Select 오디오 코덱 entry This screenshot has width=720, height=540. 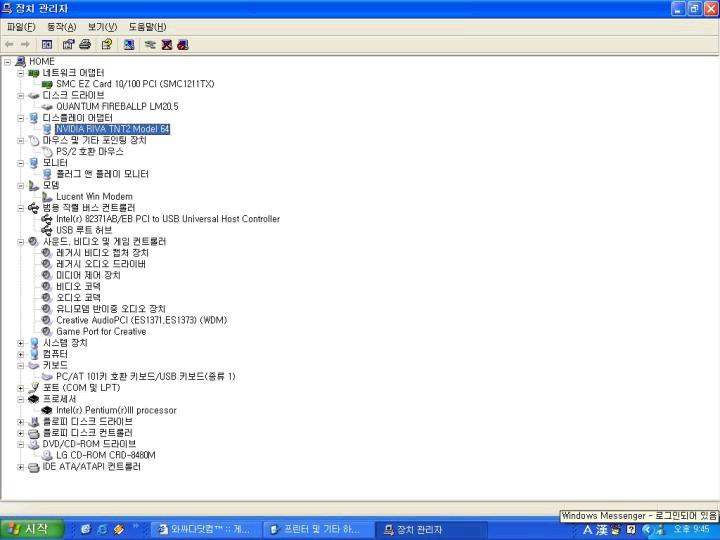pos(78,298)
